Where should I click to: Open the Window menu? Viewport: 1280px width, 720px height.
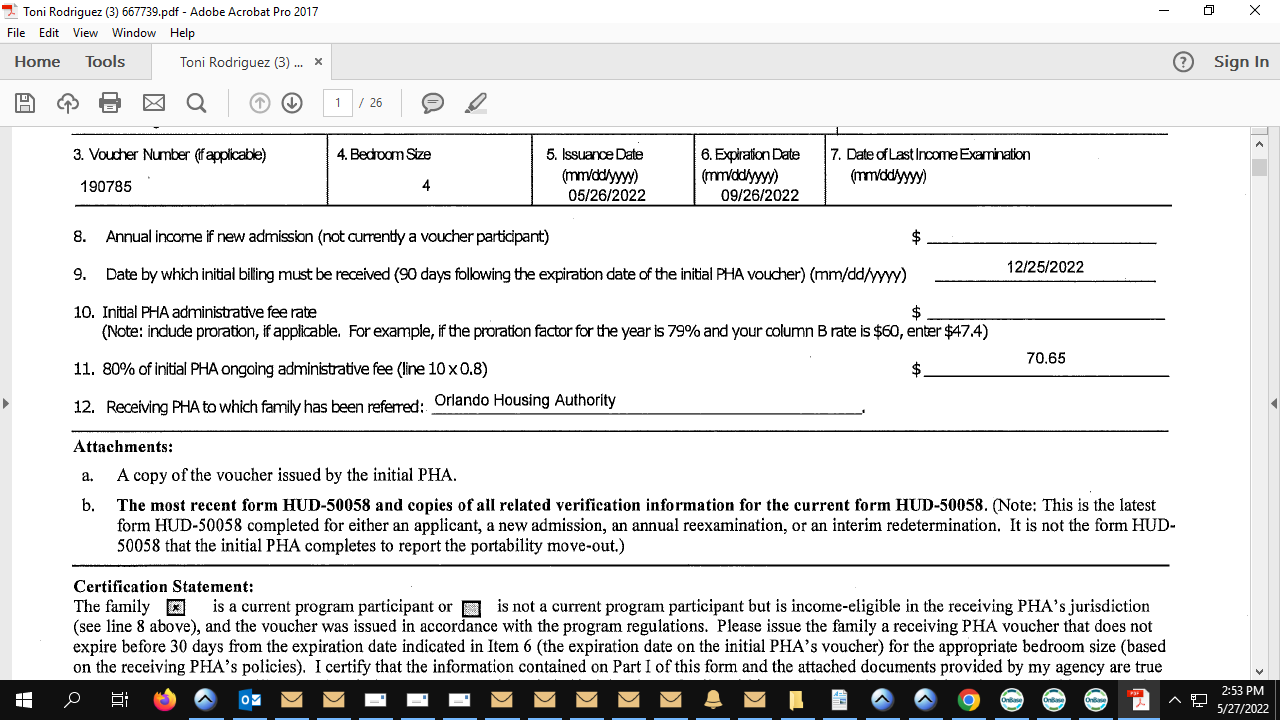[133, 33]
